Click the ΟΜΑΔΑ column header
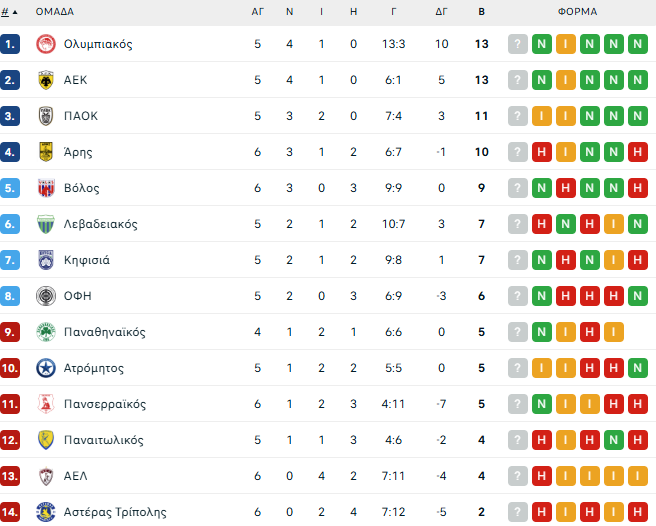 coord(54,12)
